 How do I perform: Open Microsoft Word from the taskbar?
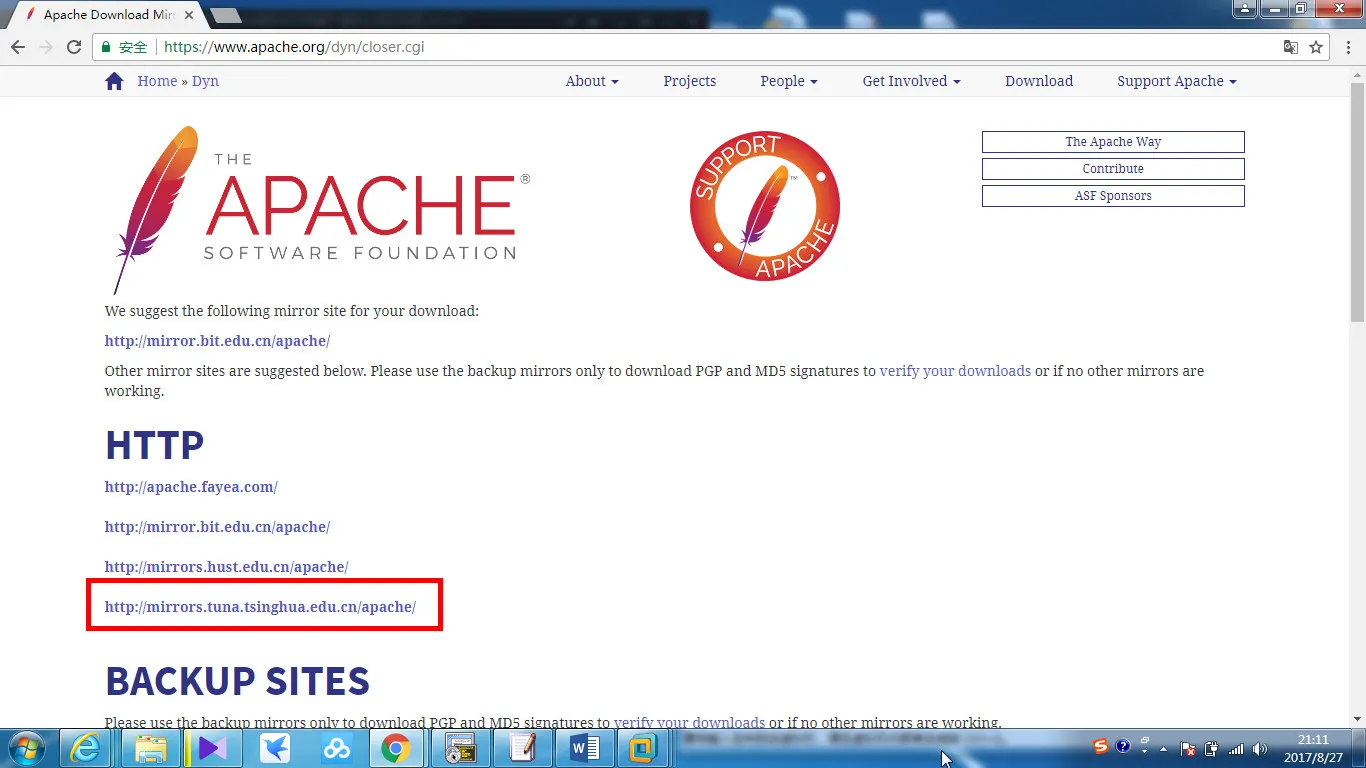point(584,748)
